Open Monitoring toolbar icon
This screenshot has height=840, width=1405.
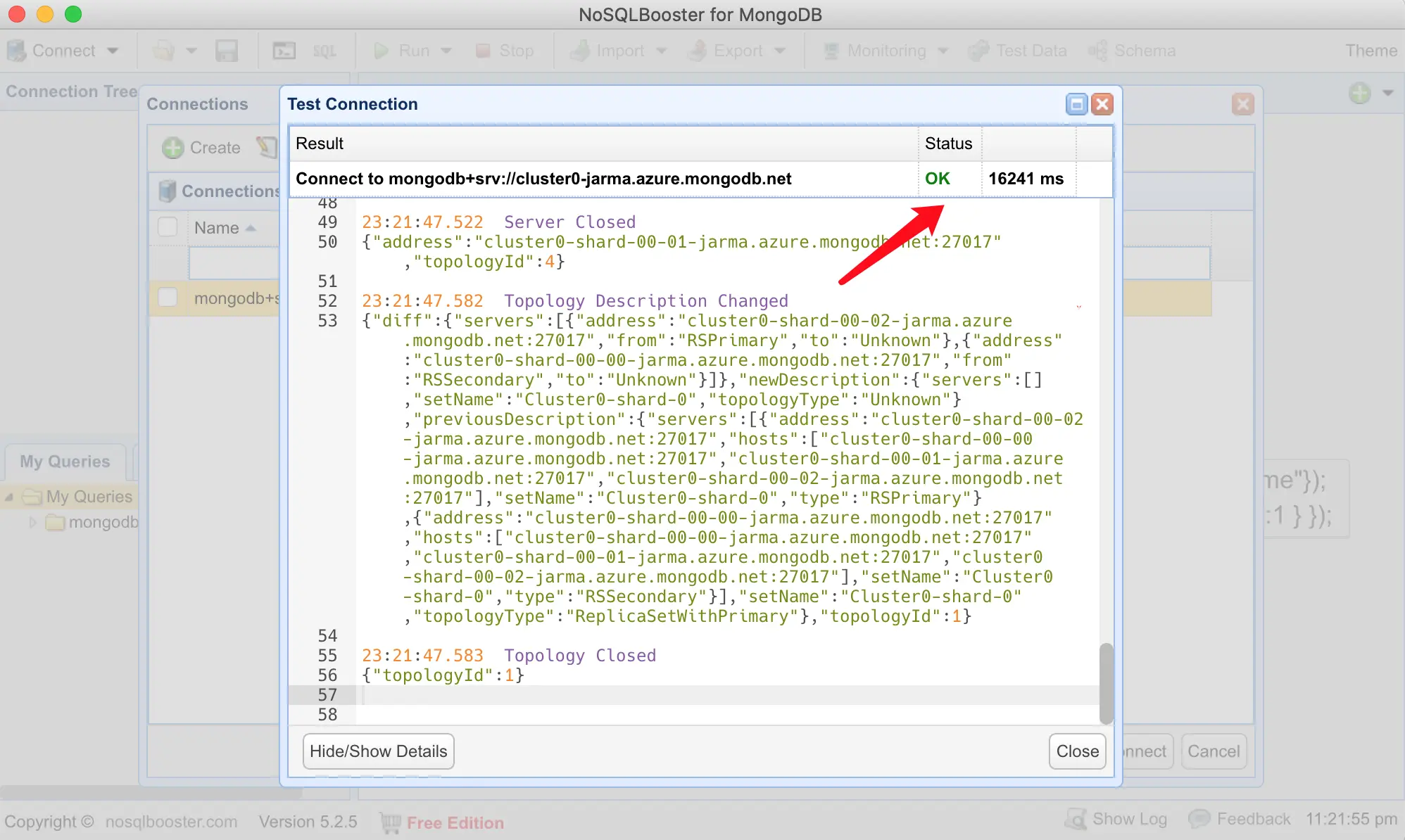(832, 51)
